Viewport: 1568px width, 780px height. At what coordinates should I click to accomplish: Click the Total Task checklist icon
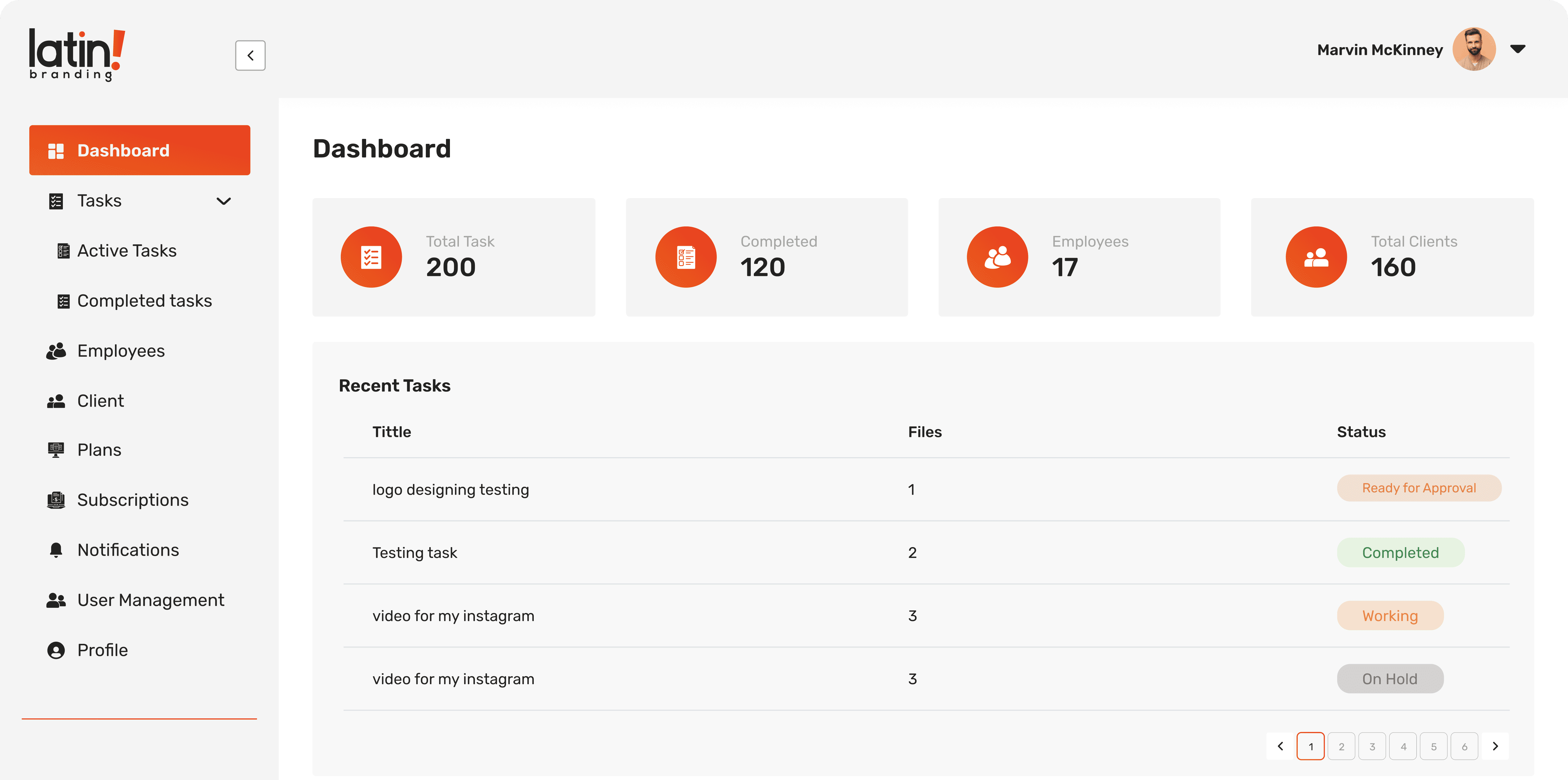[371, 257]
